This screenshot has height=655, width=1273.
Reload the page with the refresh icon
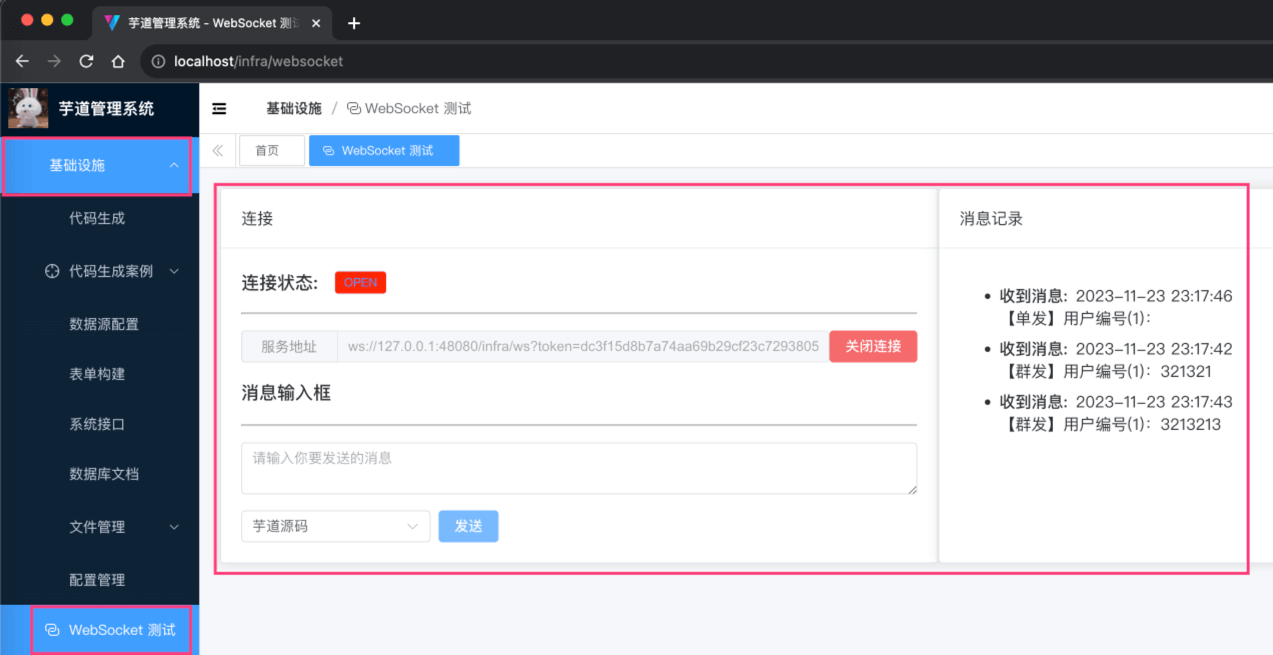click(85, 61)
